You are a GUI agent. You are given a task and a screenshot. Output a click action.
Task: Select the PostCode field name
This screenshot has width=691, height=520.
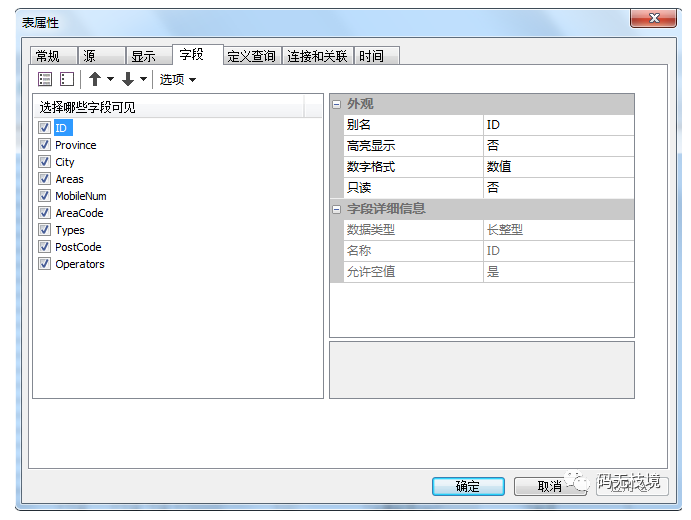pos(78,247)
